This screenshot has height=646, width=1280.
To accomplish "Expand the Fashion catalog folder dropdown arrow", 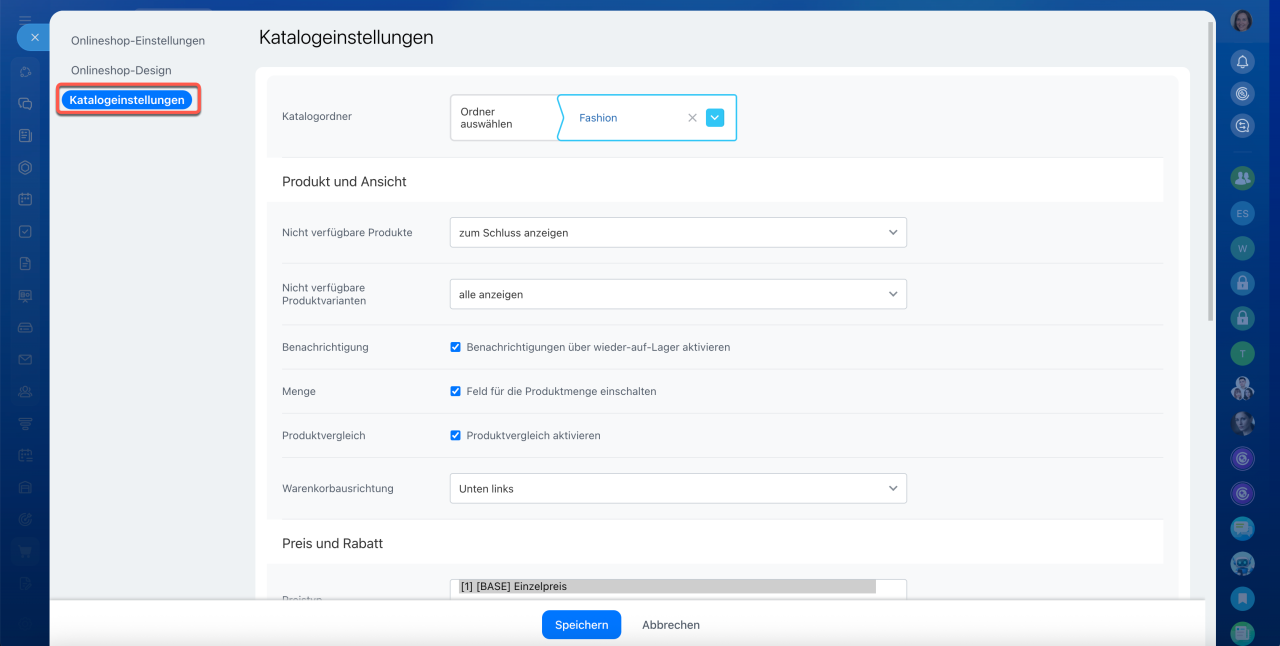I will (715, 117).
